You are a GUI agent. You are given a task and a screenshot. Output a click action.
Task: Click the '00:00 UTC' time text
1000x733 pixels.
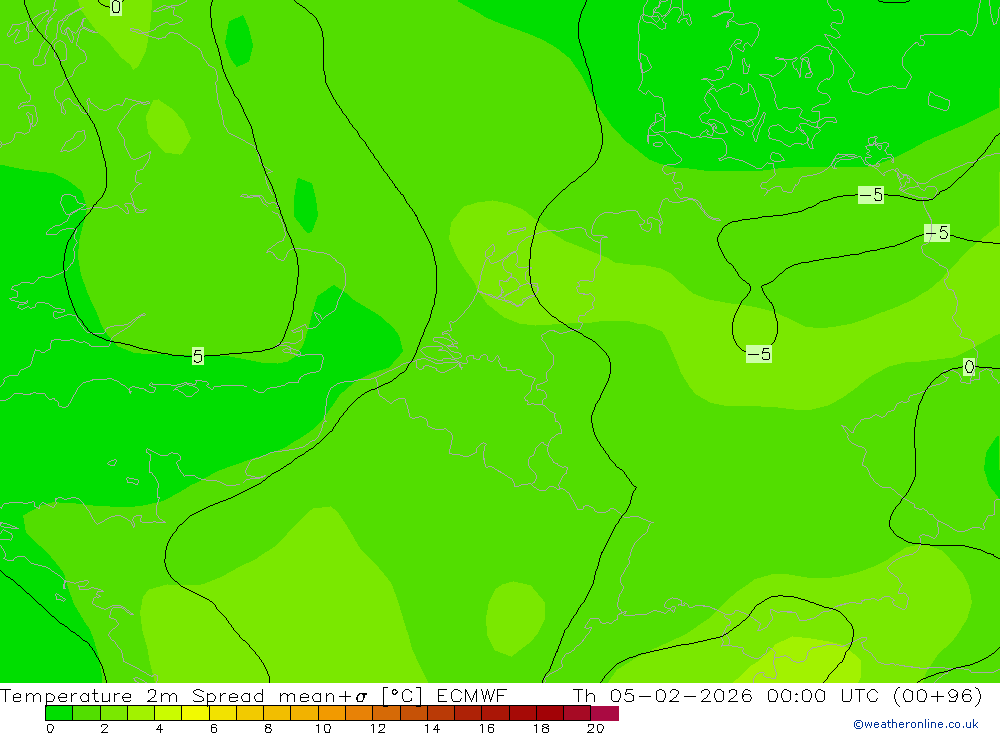coord(823,695)
